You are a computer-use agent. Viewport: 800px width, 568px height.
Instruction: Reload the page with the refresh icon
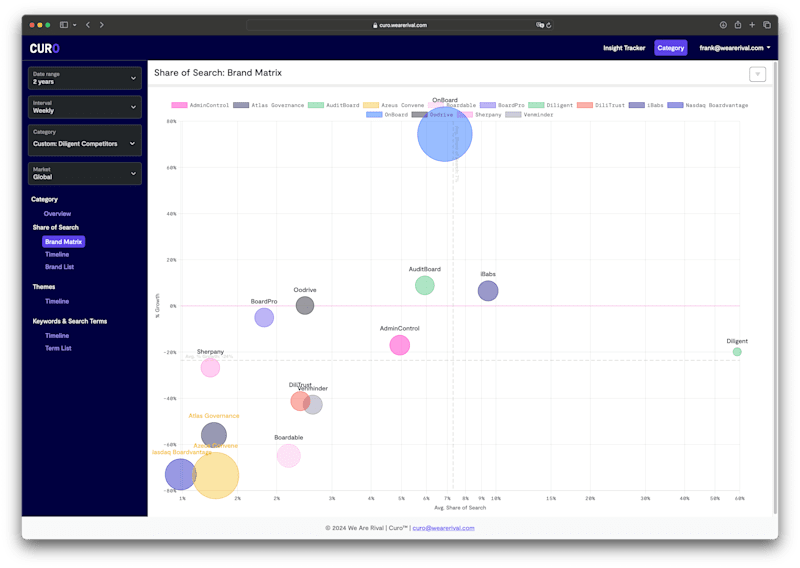(549, 25)
